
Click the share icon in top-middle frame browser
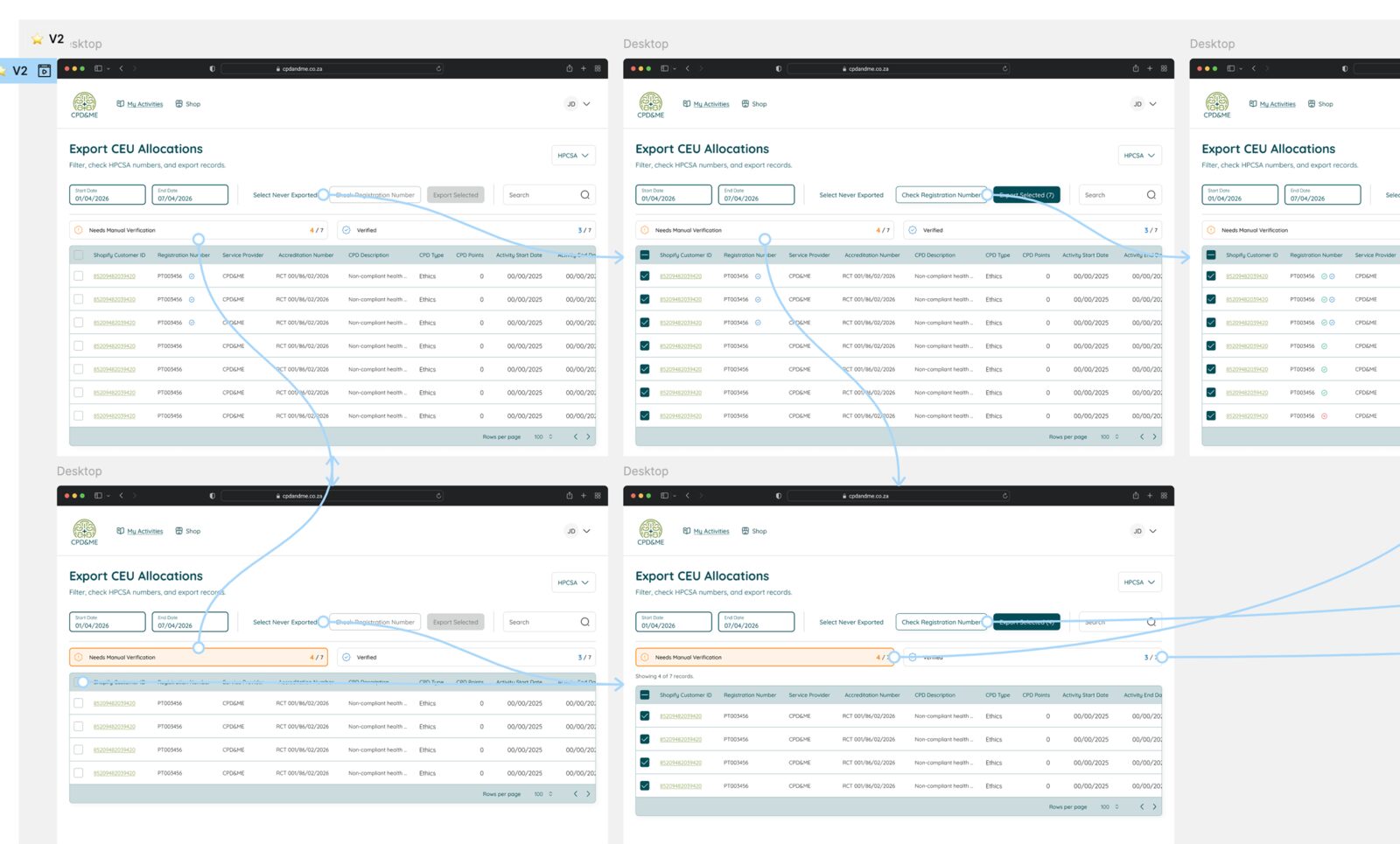click(1135, 68)
